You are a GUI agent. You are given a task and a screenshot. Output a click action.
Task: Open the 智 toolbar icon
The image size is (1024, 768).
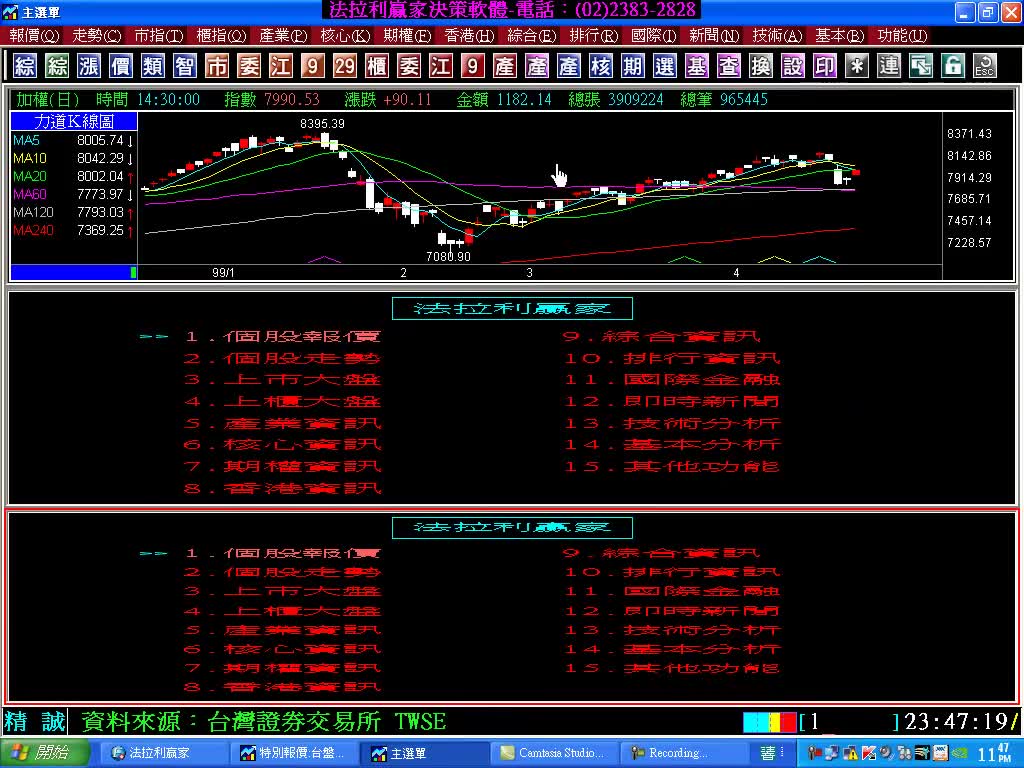[x=185, y=66]
